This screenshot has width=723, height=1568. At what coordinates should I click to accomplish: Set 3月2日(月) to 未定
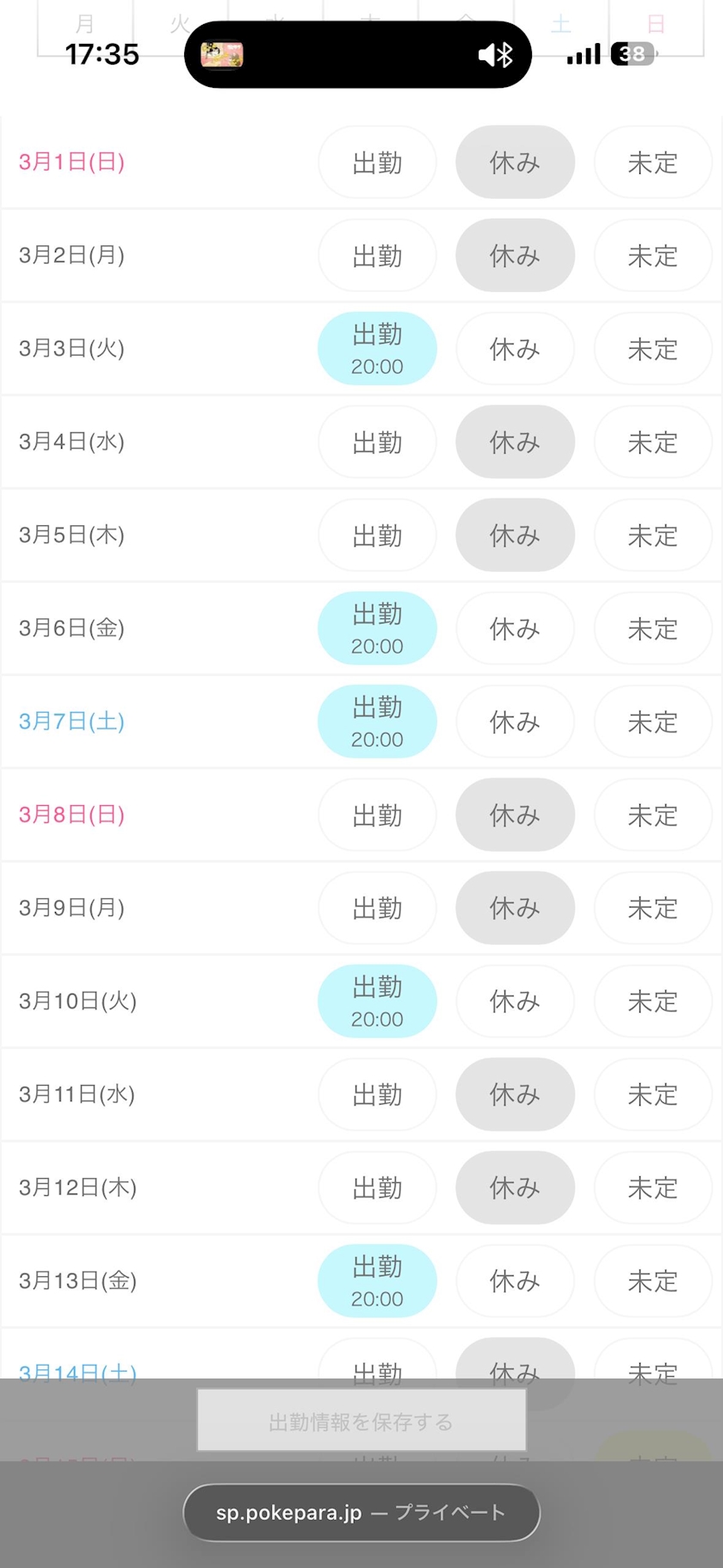652,256
